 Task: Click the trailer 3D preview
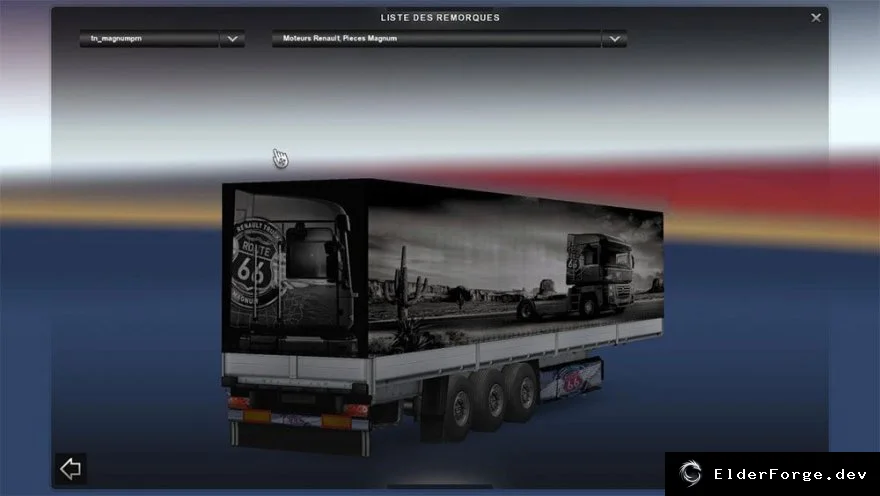[442, 317]
